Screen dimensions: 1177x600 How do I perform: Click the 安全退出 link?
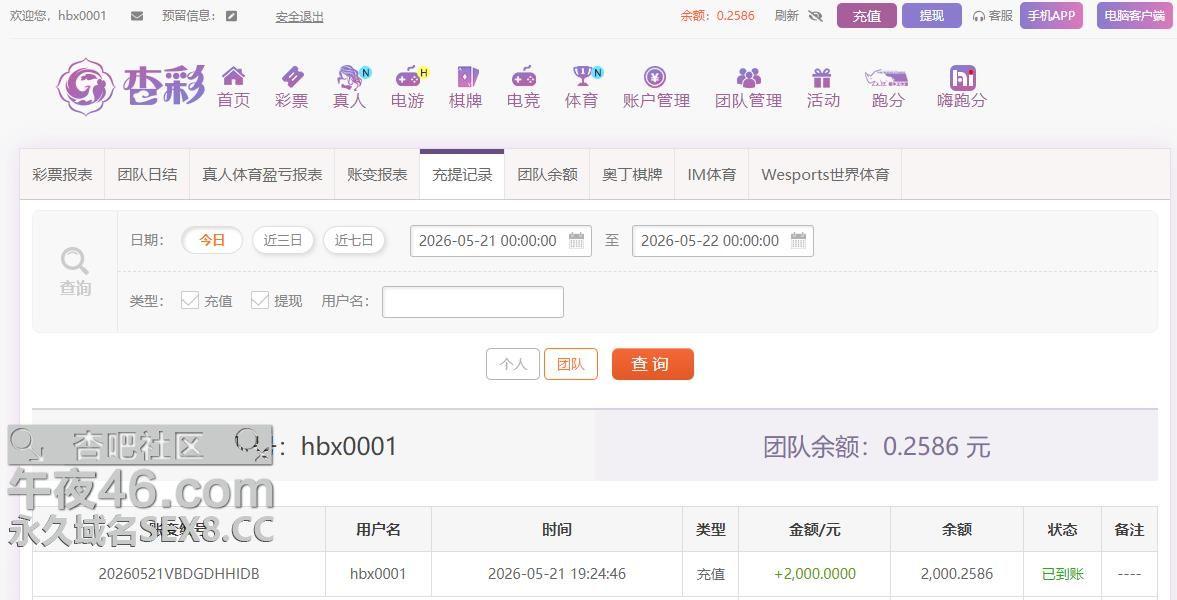tap(299, 17)
